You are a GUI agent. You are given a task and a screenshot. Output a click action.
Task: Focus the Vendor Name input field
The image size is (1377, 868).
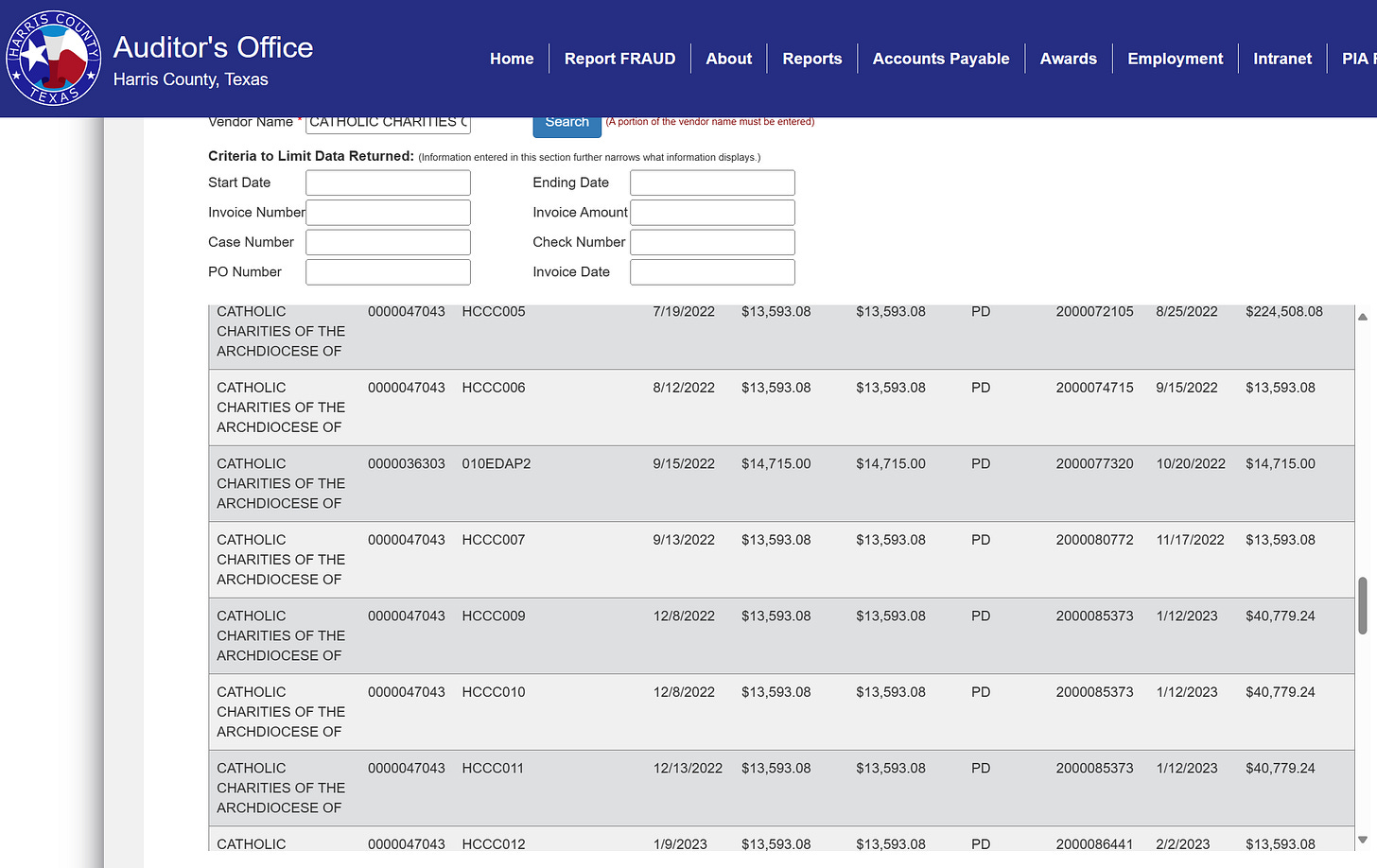(388, 123)
